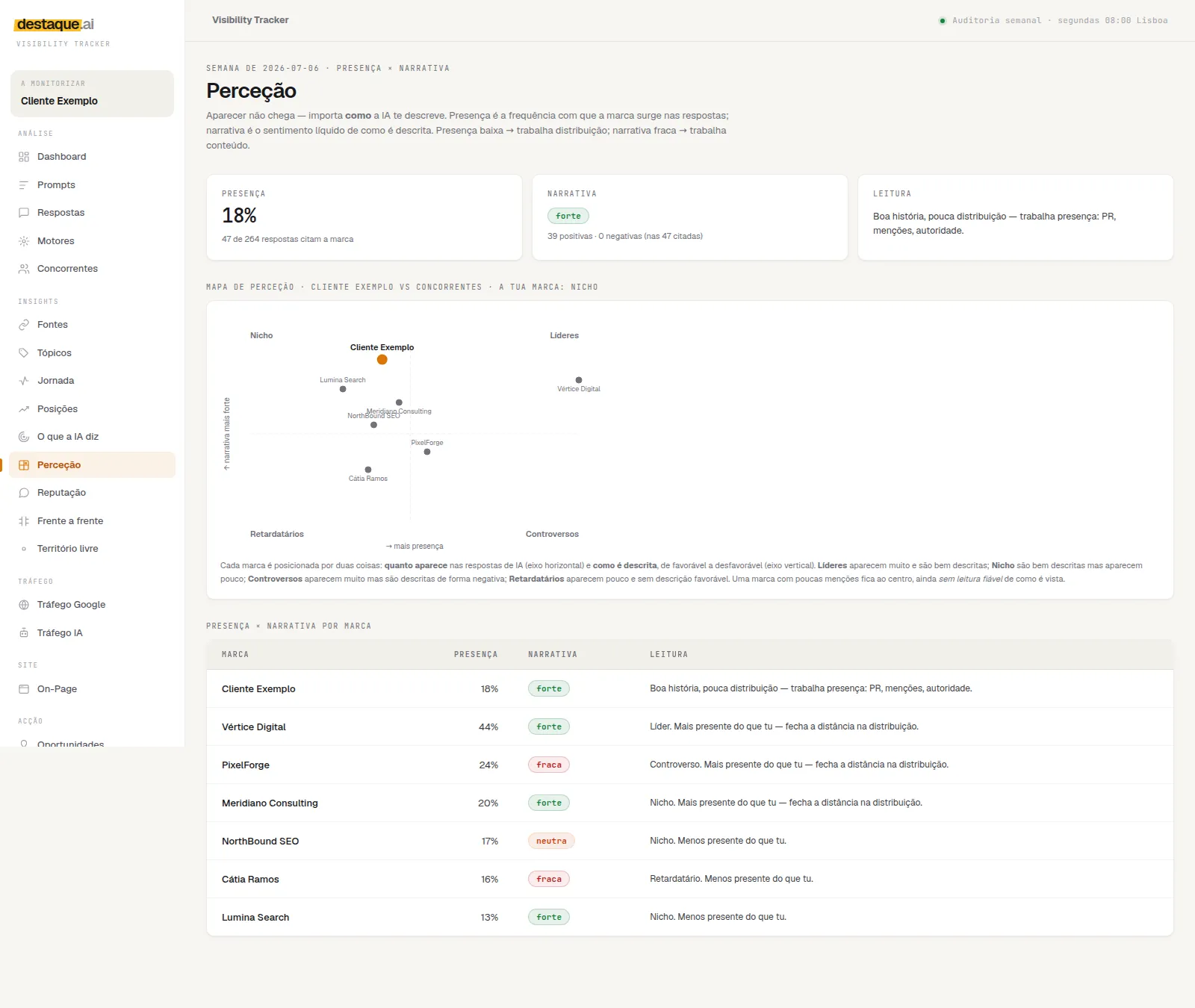Open Reputação page
Viewport: 1195px width, 1008px height.
(93, 493)
